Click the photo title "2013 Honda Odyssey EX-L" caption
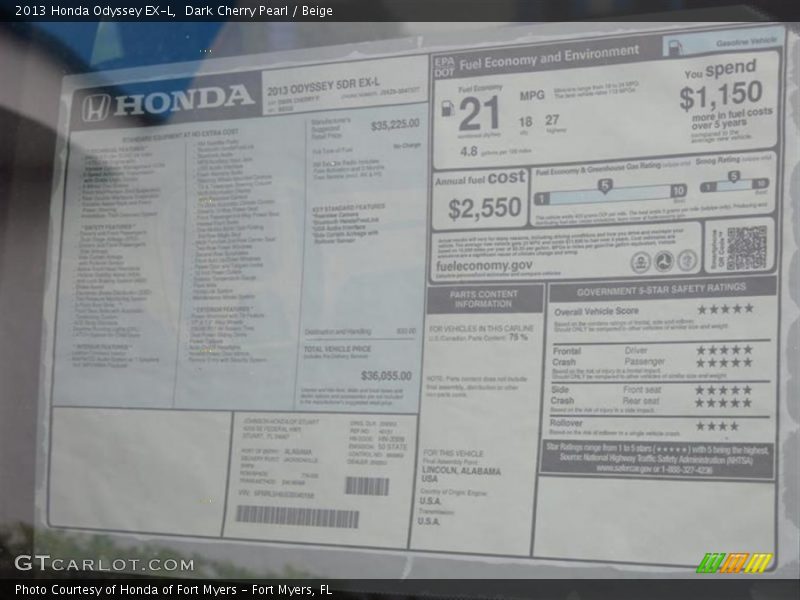Viewport: 800px width, 600px height. coord(95,11)
